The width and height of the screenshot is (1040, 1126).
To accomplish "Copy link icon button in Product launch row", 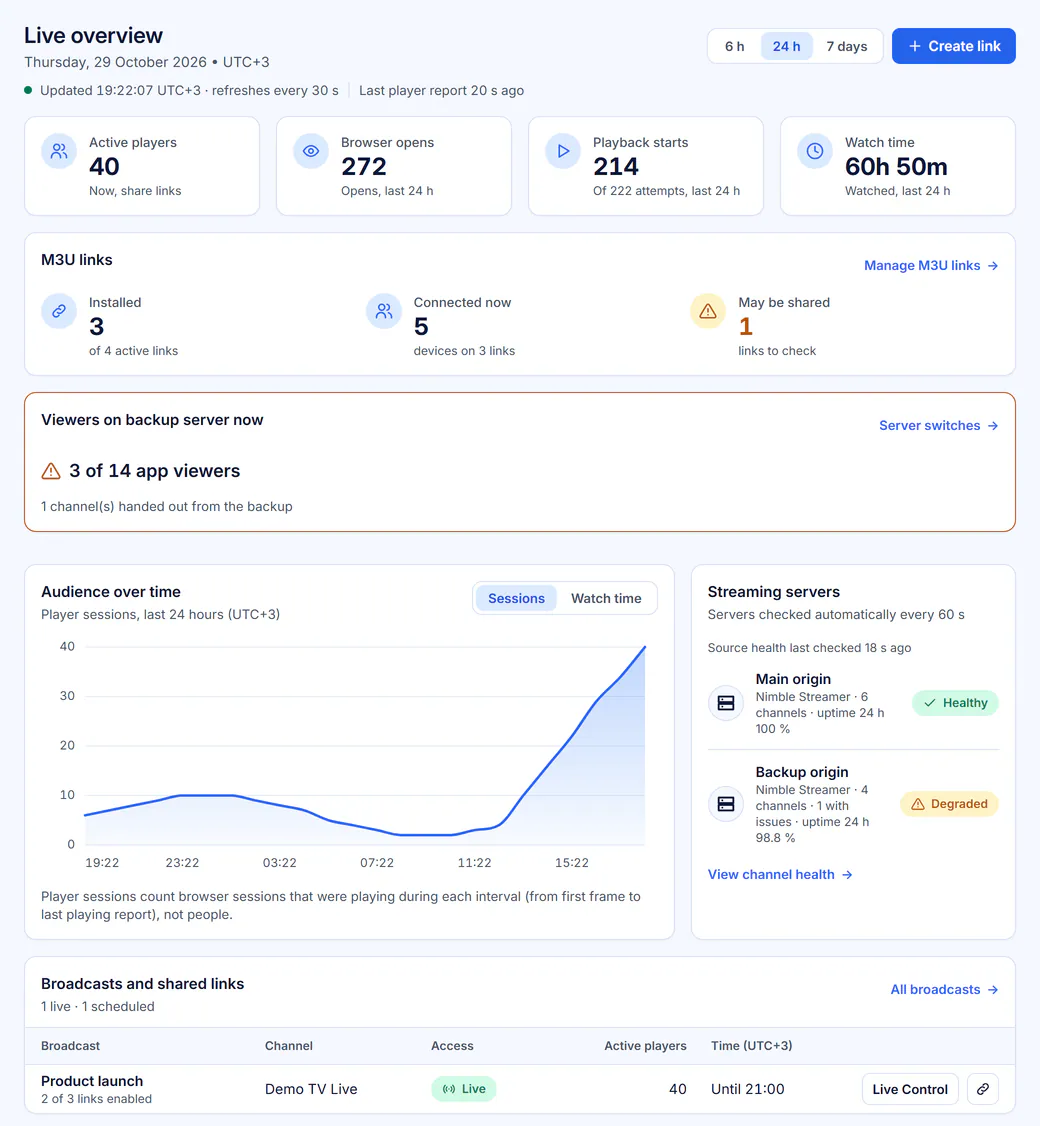I will pyautogui.click(x=983, y=1089).
